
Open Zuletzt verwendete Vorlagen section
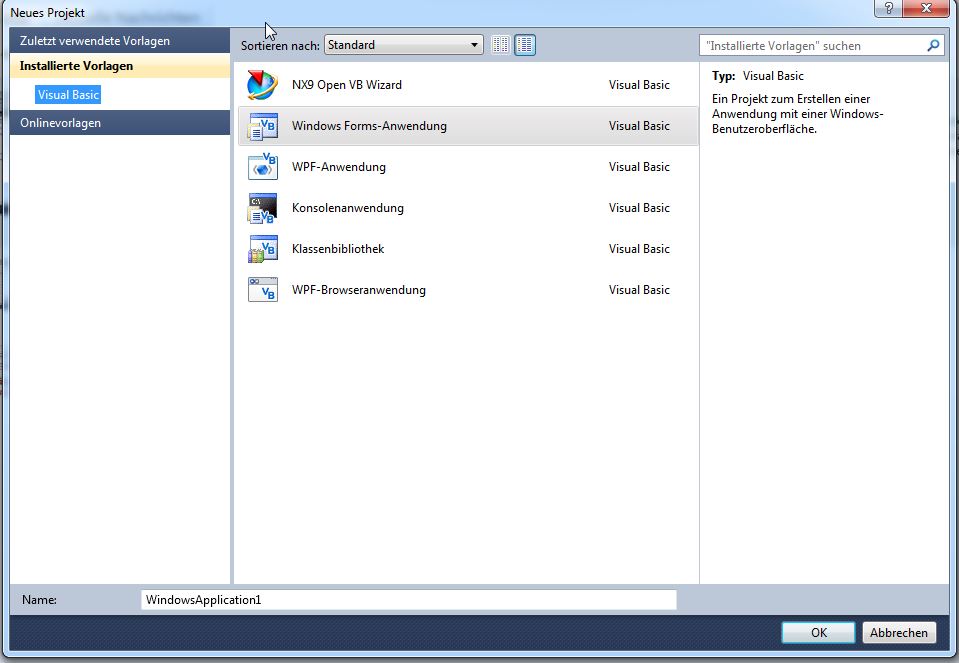click(120, 41)
